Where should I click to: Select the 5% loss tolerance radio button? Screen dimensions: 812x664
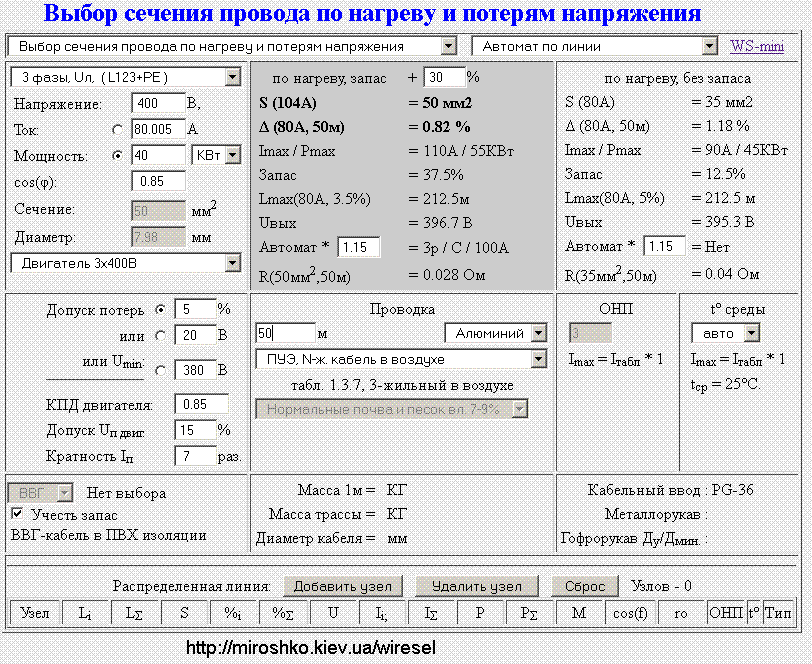161,310
